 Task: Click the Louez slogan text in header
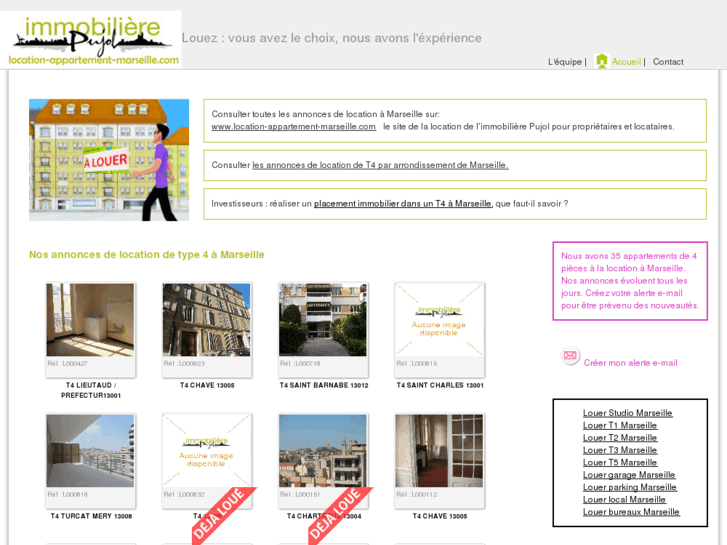click(332, 38)
